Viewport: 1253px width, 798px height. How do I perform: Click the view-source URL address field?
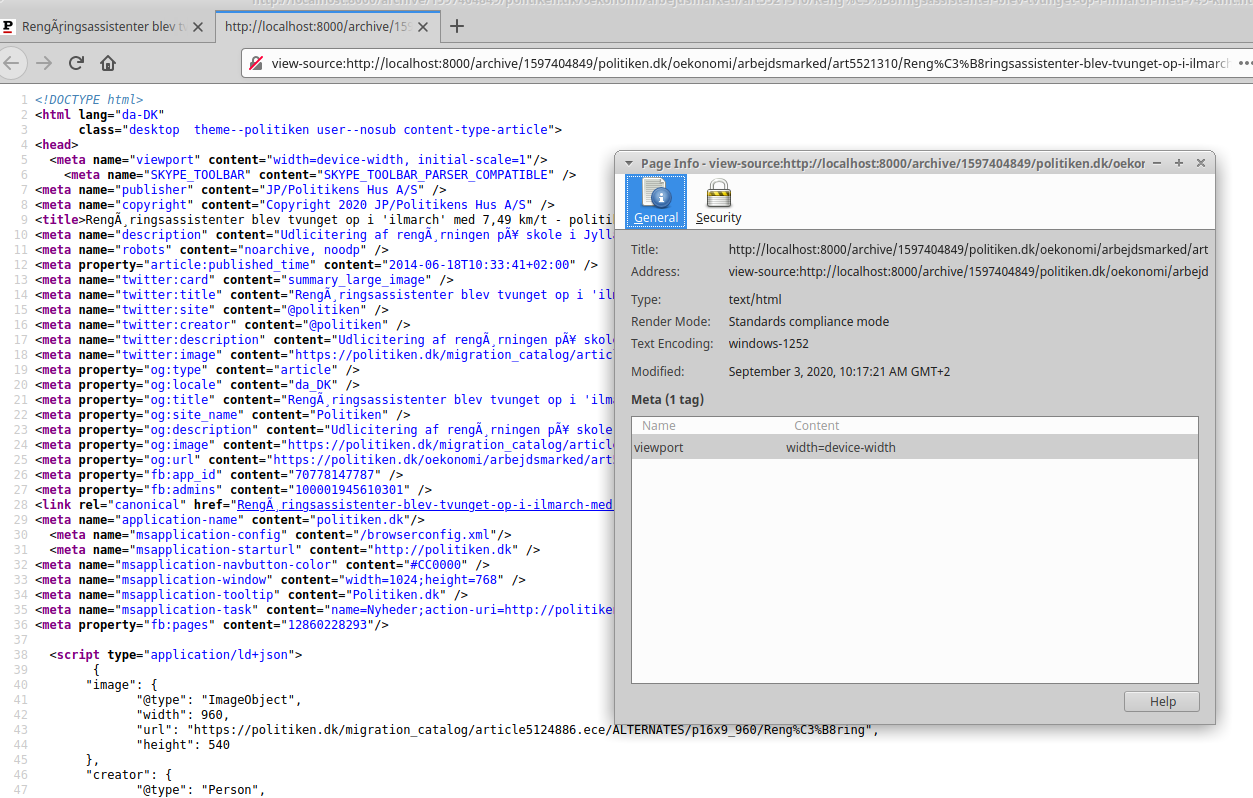tap(750, 63)
